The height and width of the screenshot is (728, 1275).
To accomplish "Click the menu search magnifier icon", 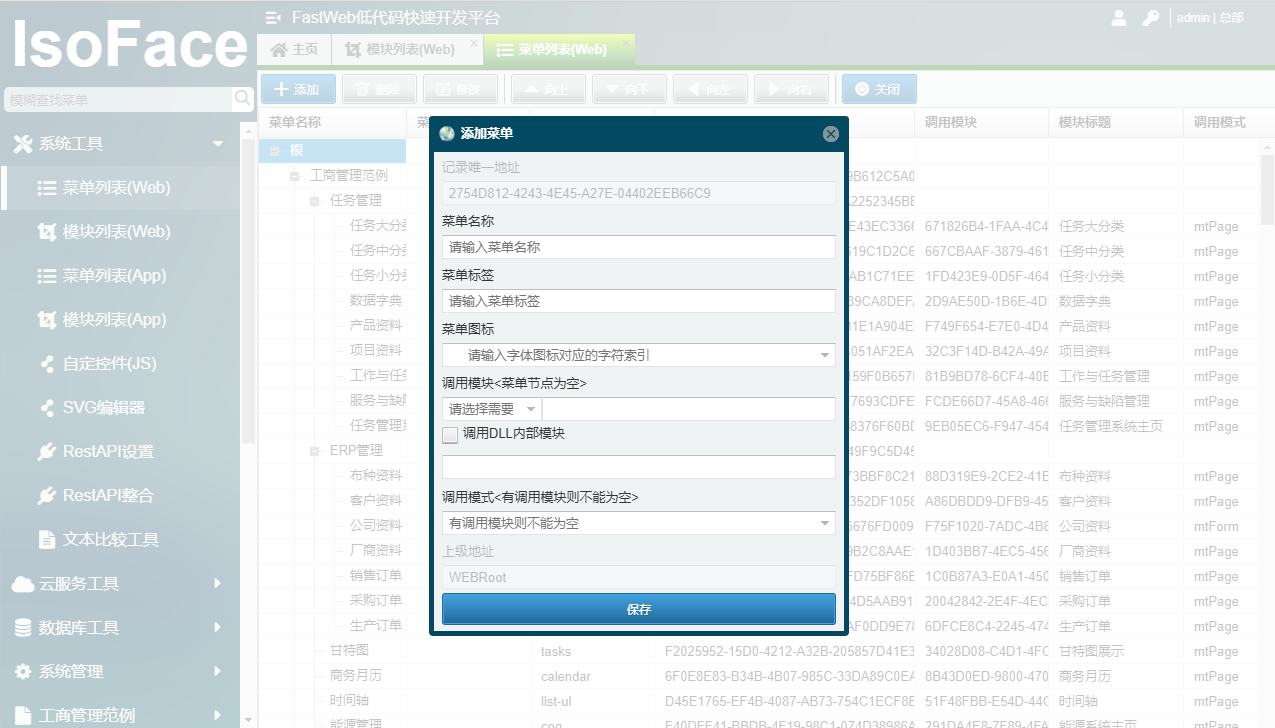I will [x=243, y=99].
